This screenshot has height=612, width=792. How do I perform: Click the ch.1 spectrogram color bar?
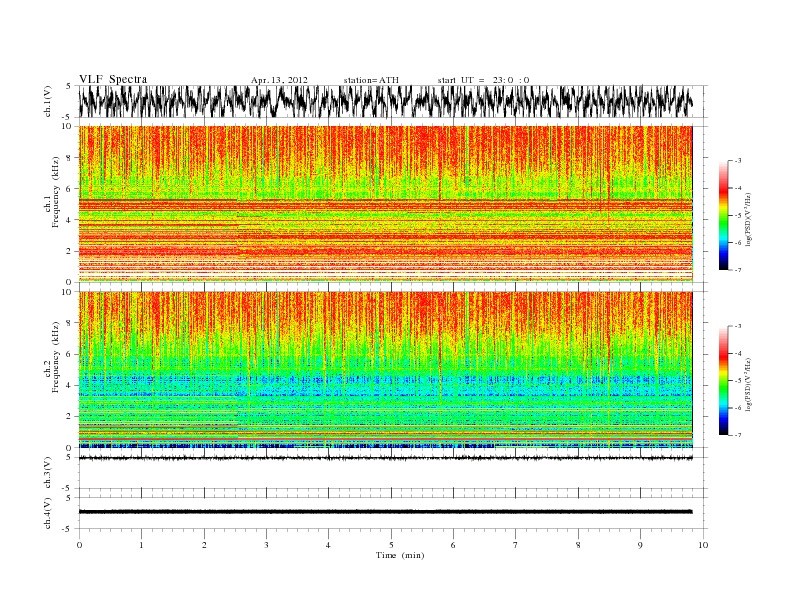pyautogui.click(x=724, y=215)
